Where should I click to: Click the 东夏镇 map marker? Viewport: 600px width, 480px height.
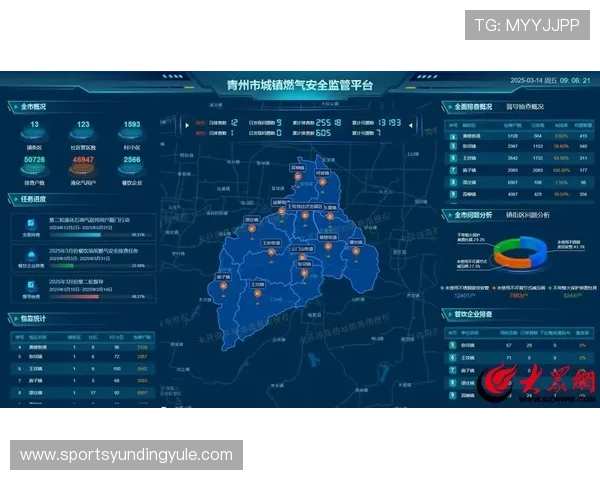(330, 216)
